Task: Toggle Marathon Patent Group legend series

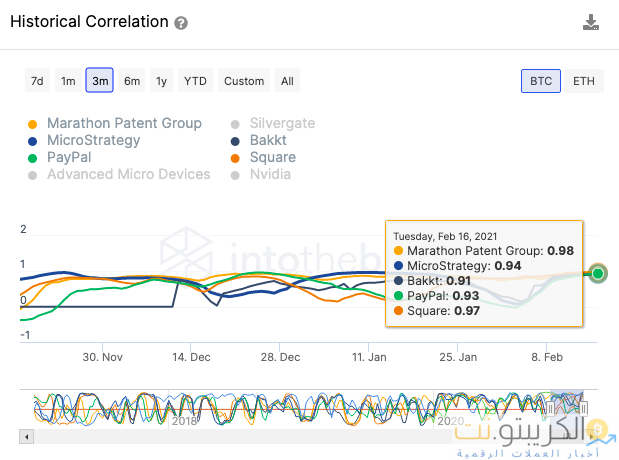Action: pyautogui.click(x=124, y=123)
